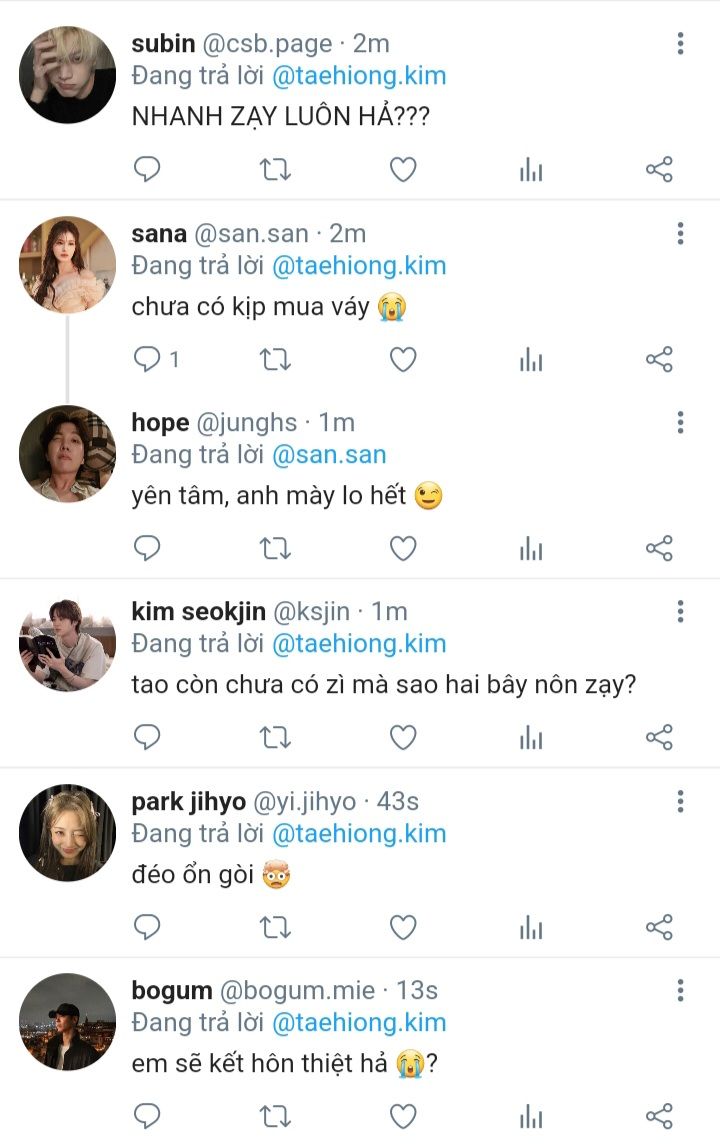Expand options menu for park jihyo's tweet
The height and width of the screenshot is (1144, 720).
[x=680, y=802]
